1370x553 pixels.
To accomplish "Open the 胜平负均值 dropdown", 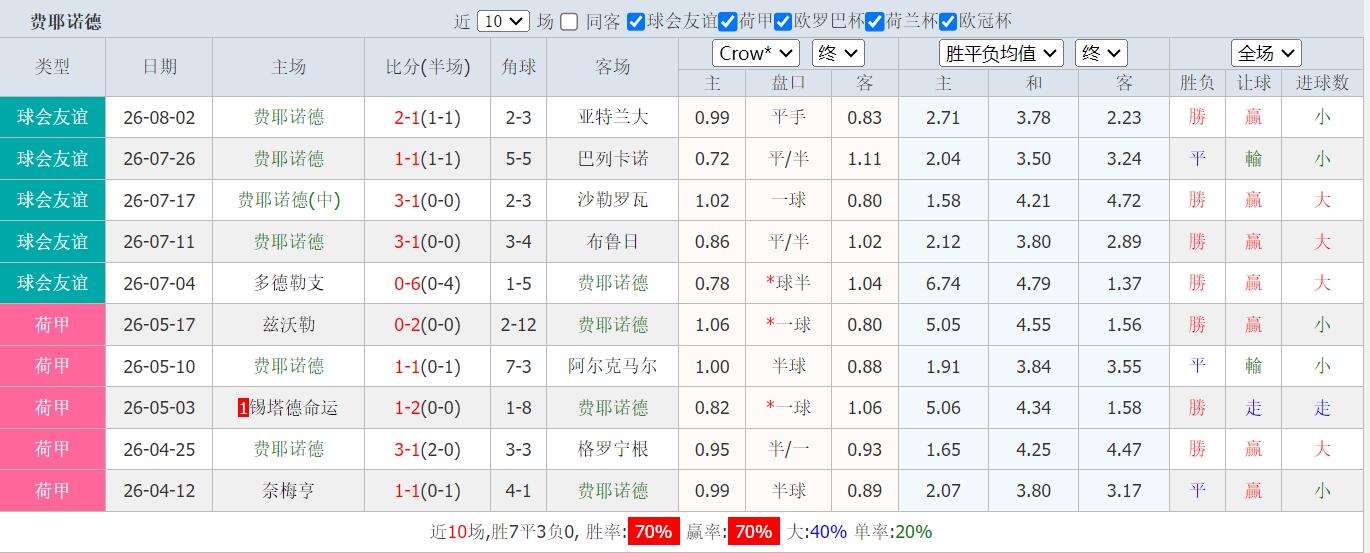I will [x=1000, y=53].
